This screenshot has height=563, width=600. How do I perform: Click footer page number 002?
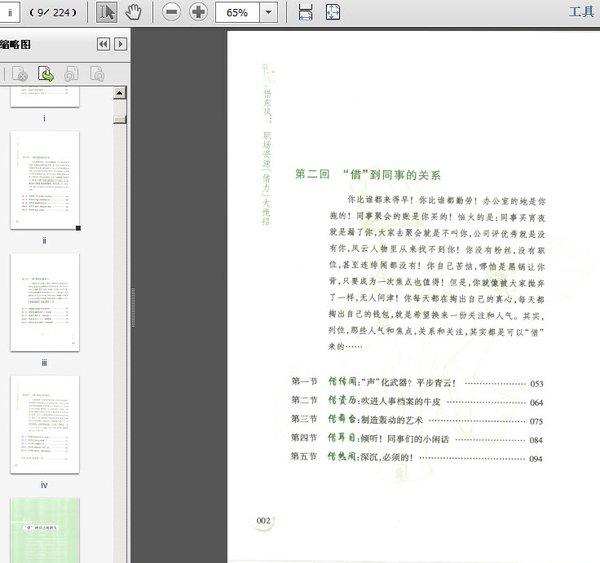tap(263, 521)
